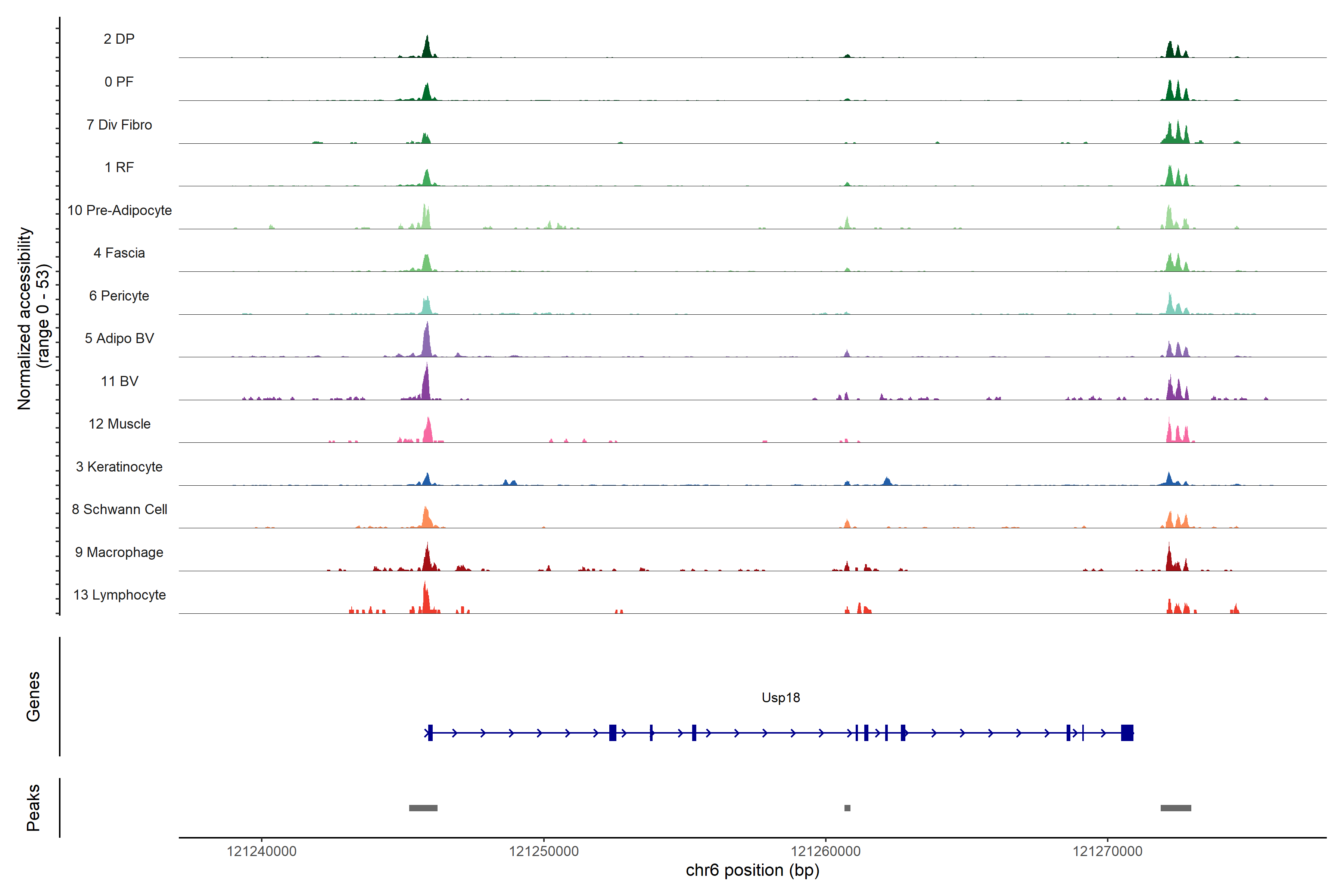Click the chr6 position (bp) axis title
Viewport: 1344px width, 896px height.
pos(752,870)
